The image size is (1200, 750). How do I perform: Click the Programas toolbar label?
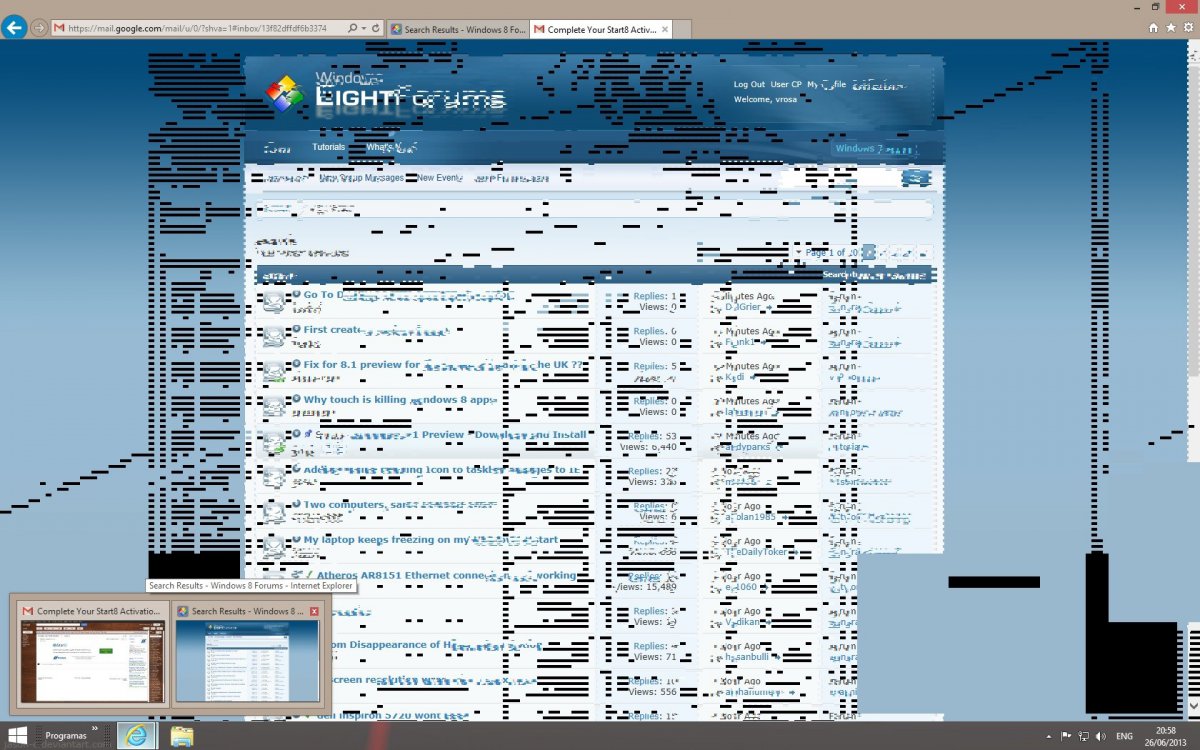coord(67,736)
